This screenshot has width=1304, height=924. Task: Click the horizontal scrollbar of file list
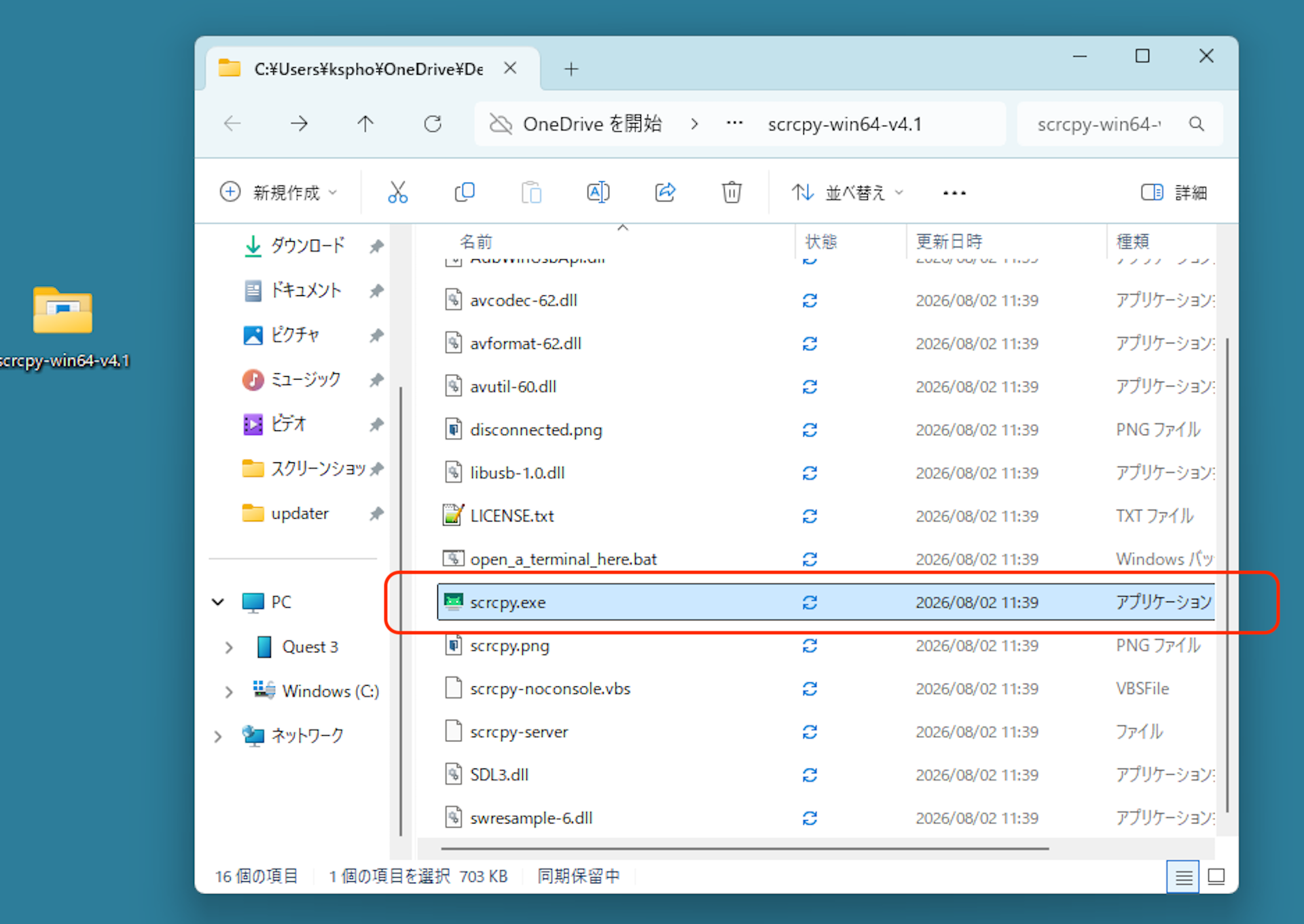point(744,849)
